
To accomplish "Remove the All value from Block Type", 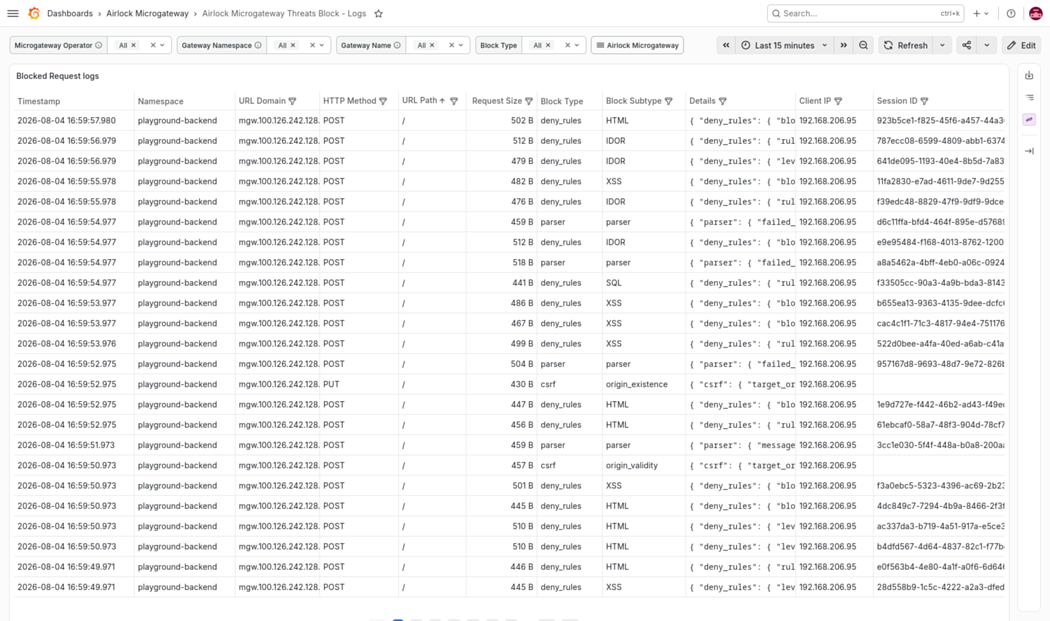I will [548, 46].
